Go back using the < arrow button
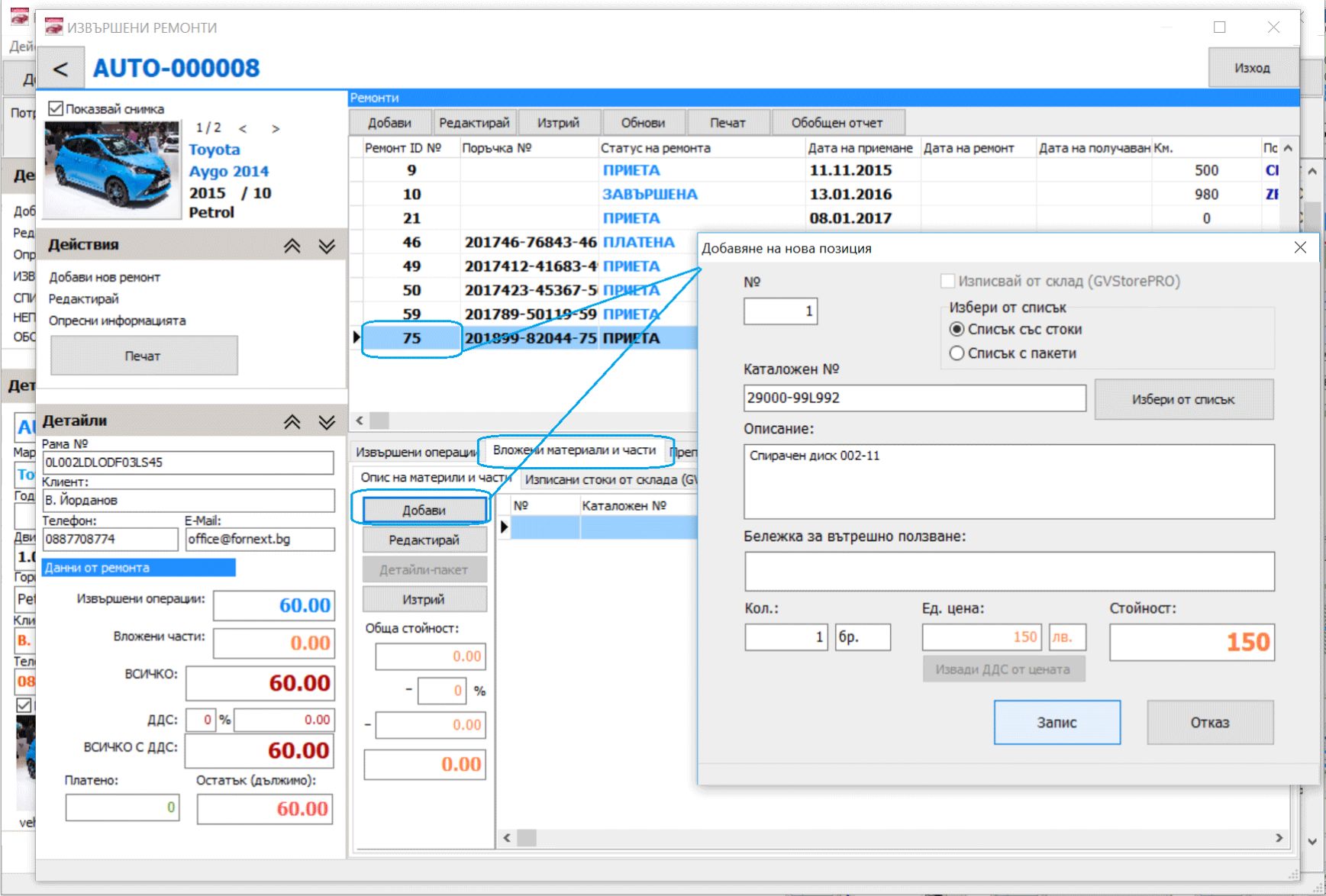The width and height of the screenshot is (1326, 896). pyautogui.click(x=61, y=69)
